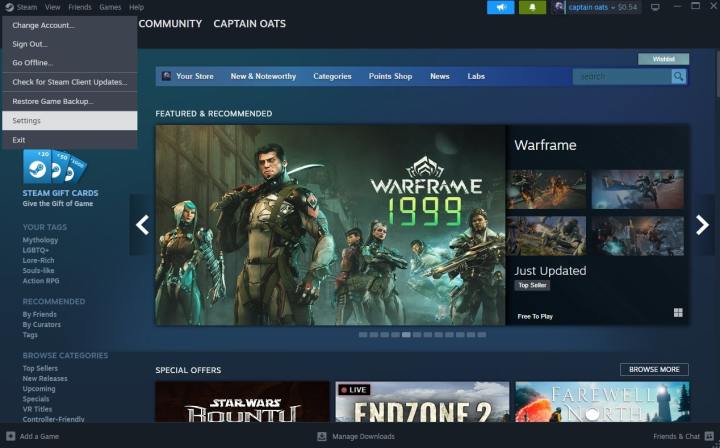Image resolution: width=720 pixels, height=448 pixels.
Task: Go to previous featured game arrow
Action: tap(142, 225)
